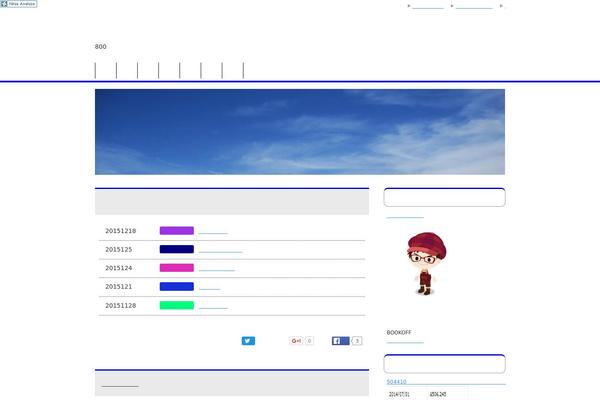Open the article link in the 2015125 row

[220, 250]
